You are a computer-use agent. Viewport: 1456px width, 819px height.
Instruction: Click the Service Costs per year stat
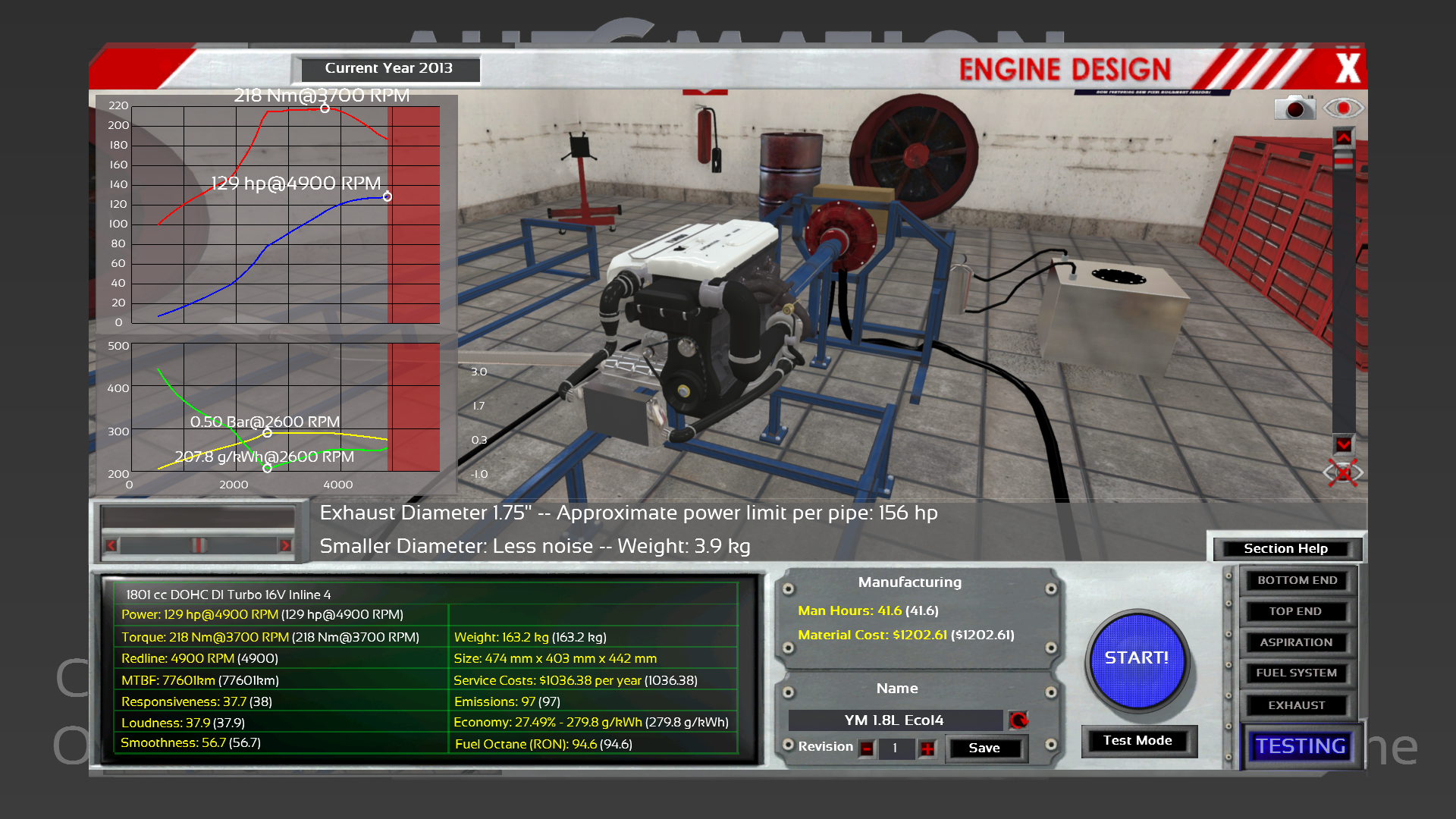(x=576, y=680)
